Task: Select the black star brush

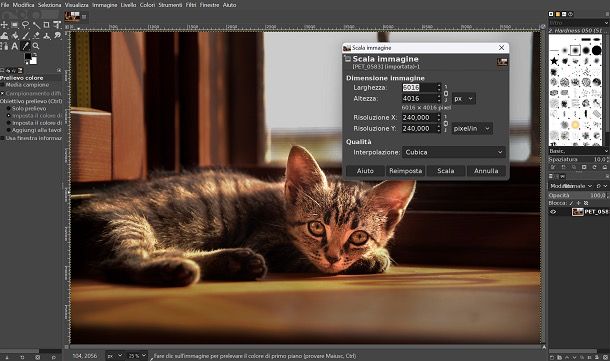Action: [554, 61]
